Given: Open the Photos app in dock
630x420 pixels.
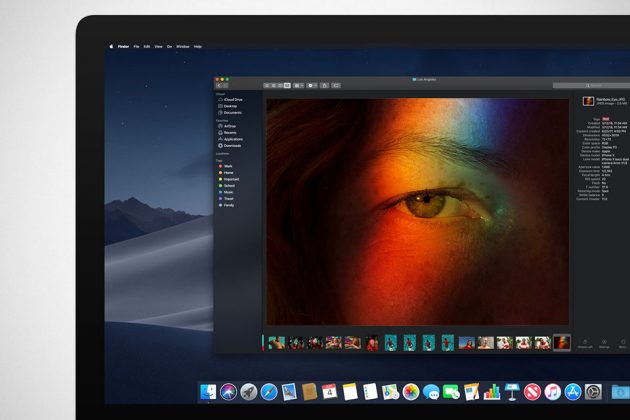Looking at the screenshot, I should 411,392.
